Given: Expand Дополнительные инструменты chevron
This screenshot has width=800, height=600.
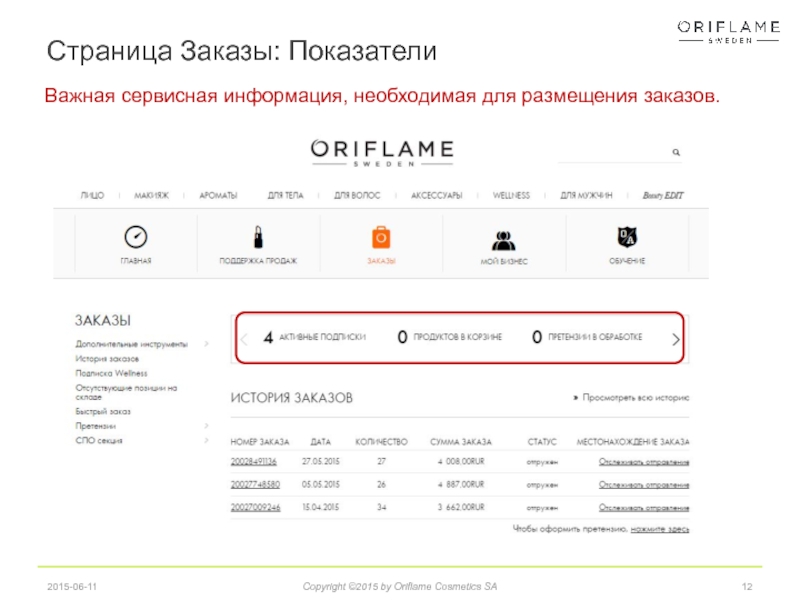Looking at the screenshot, I should tap(207, 344).
